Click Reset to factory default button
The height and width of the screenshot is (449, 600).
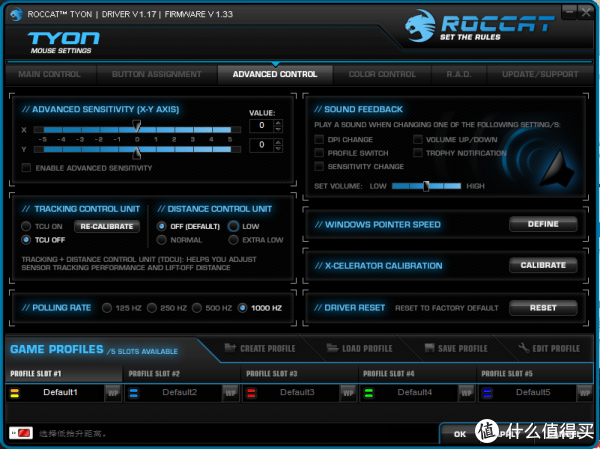543,308
